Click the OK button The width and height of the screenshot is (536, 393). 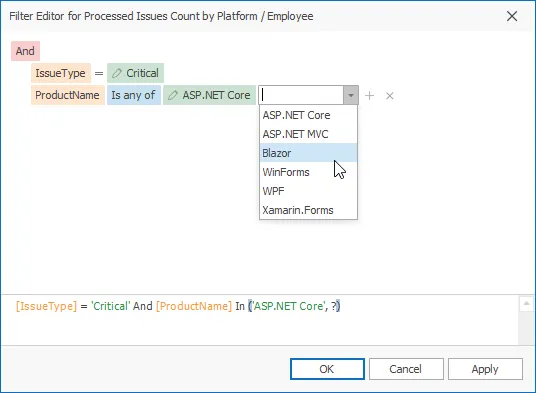(x=327, y=369)
